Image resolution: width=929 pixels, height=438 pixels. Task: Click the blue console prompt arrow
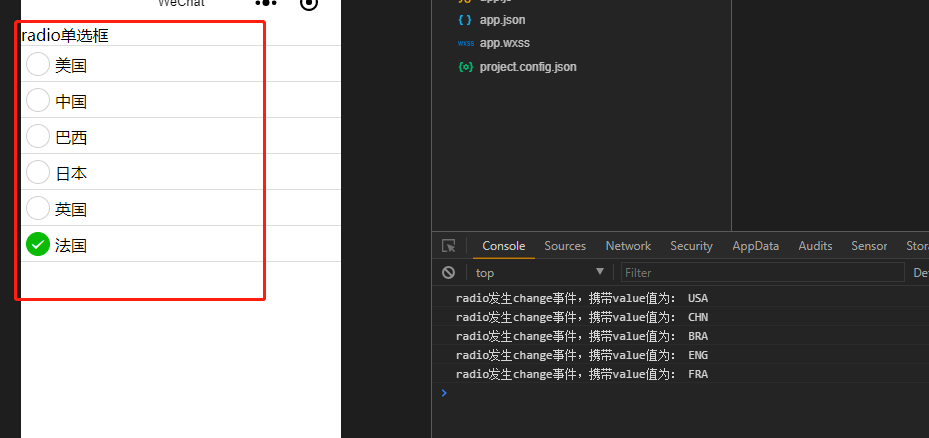point(444,392)
